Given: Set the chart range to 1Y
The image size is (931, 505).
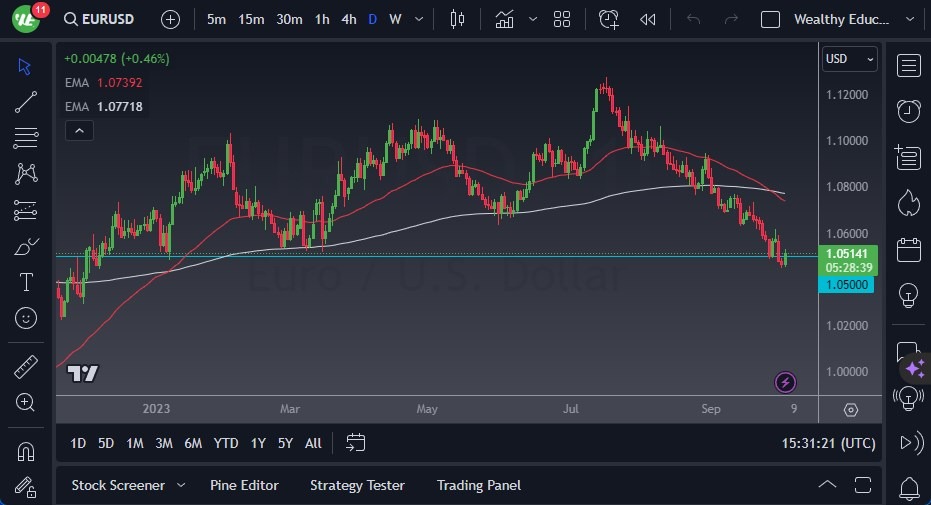Looking at the screenshot, I should pyautogui.click(x=258, y=443).
